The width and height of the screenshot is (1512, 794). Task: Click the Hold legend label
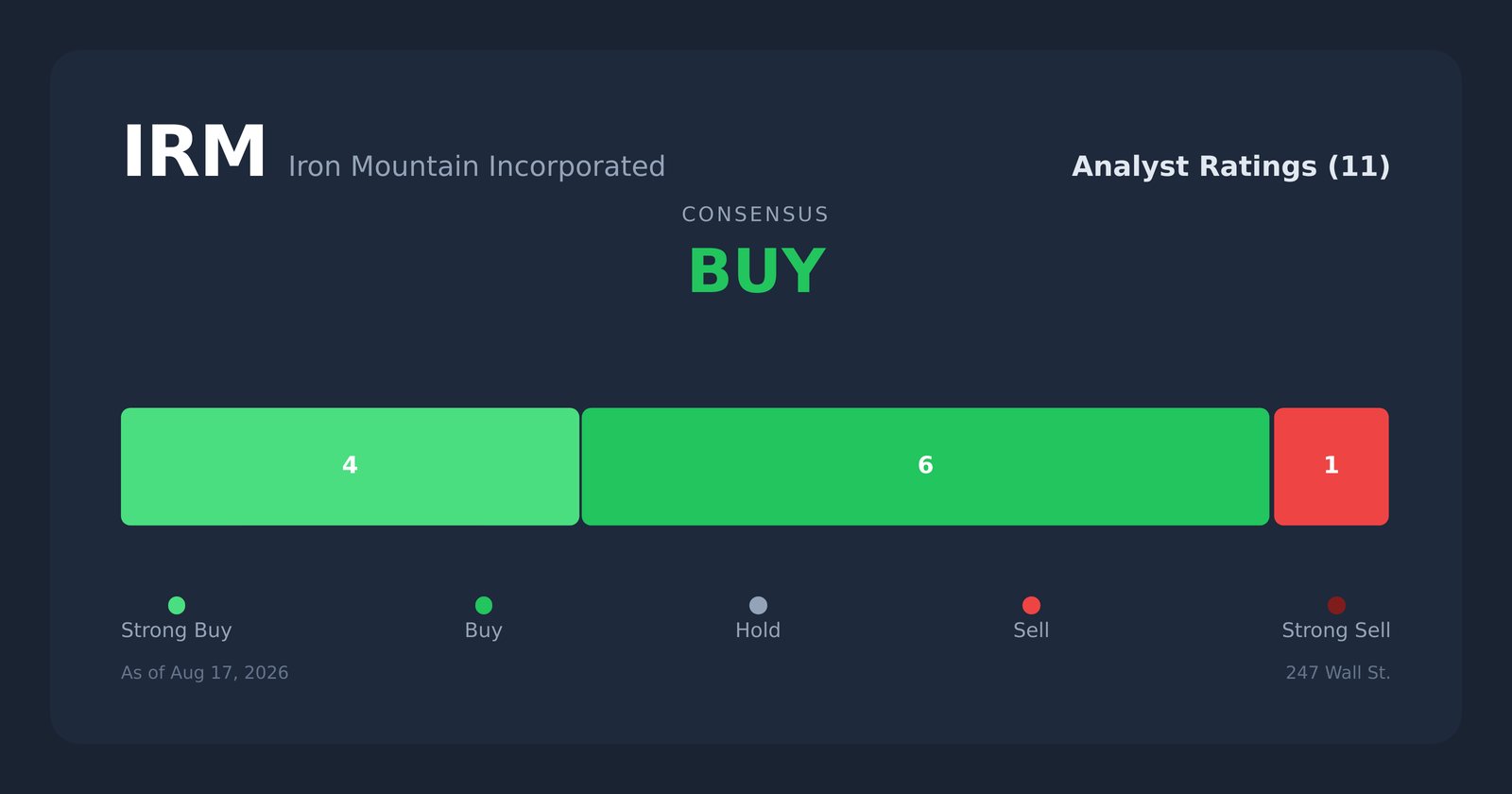pos(758,630)
